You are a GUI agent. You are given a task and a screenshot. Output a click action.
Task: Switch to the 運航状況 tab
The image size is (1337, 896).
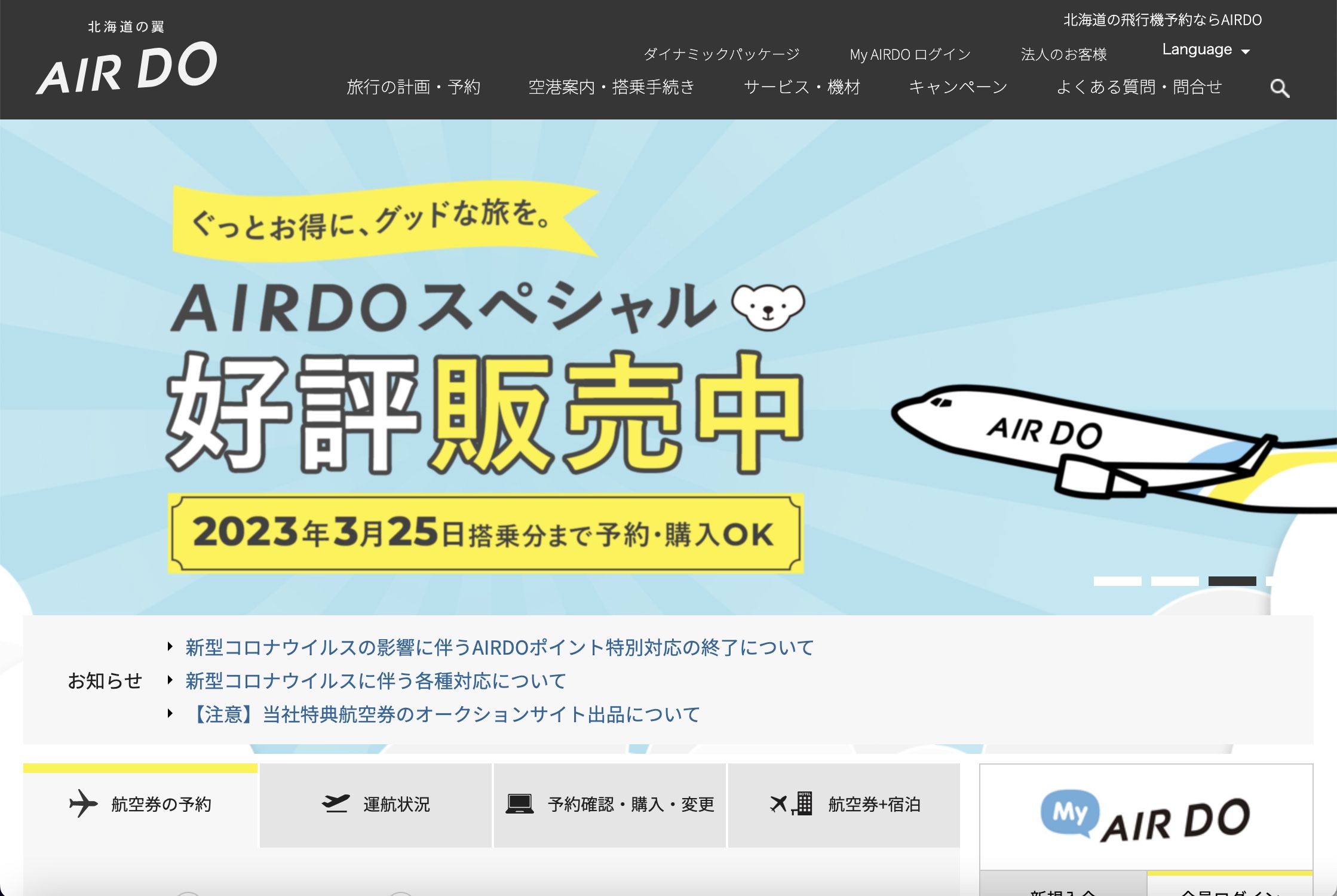click(x=375, y=804)
